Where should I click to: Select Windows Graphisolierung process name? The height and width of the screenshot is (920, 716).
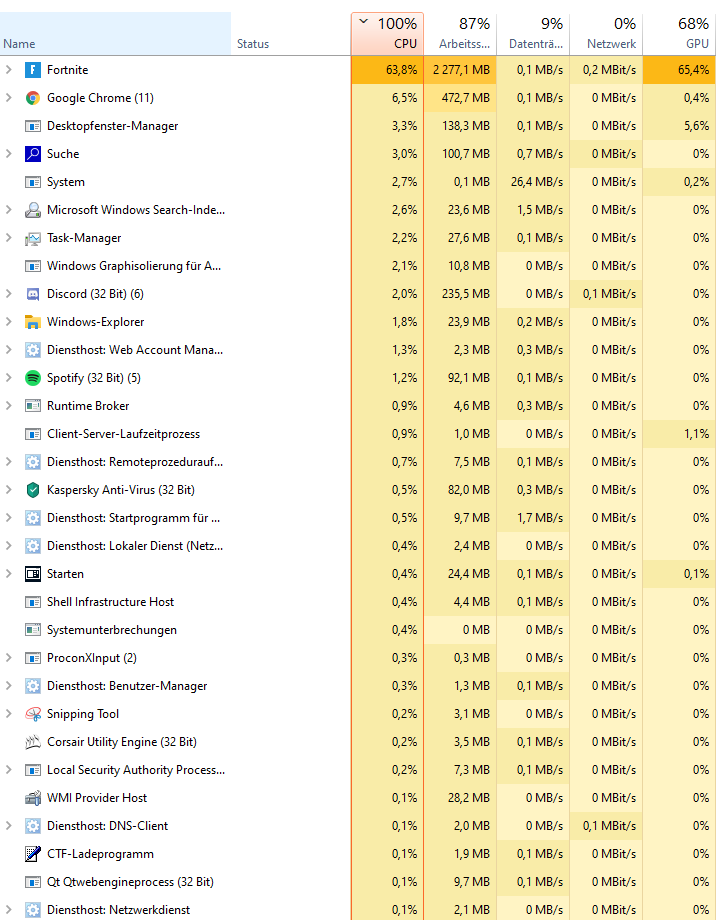134,266
